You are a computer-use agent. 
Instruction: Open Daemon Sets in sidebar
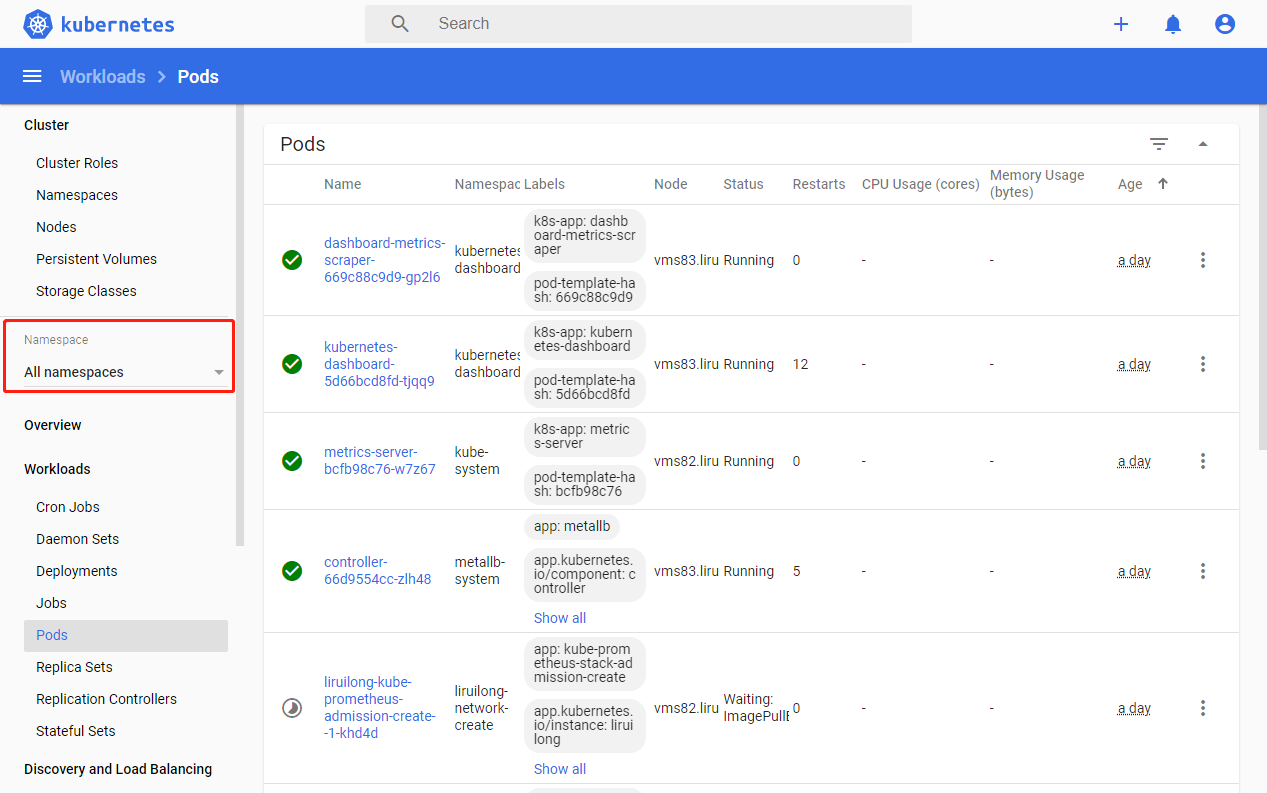point(77,539)
